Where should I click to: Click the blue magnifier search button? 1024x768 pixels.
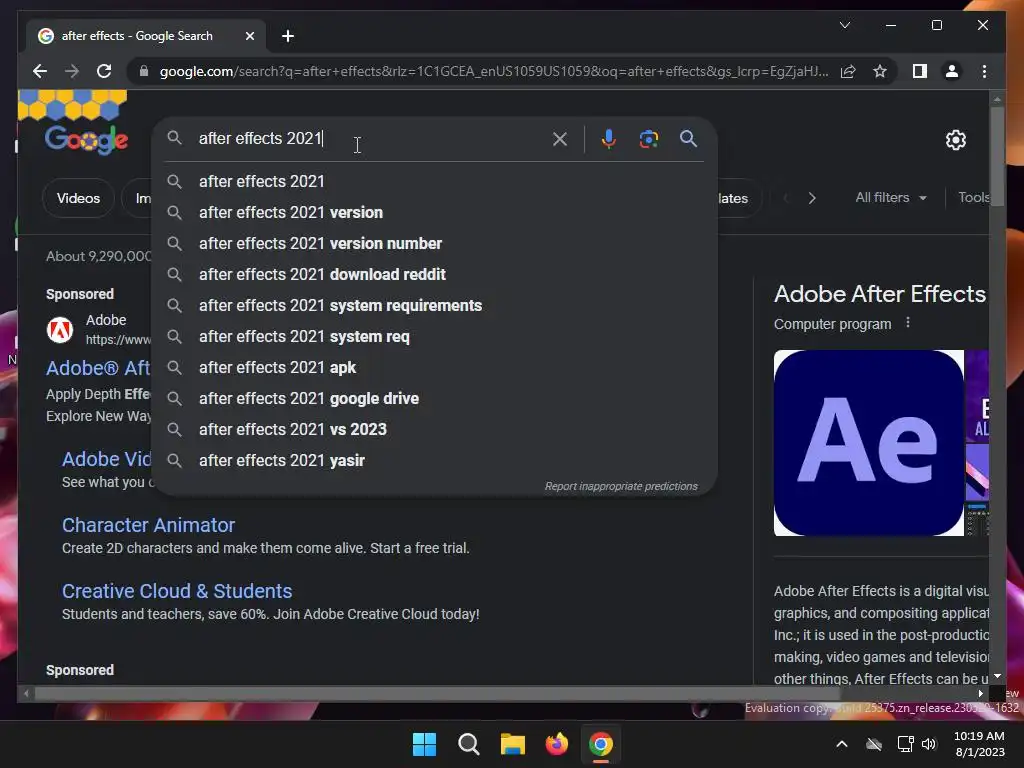coord(688,138)
